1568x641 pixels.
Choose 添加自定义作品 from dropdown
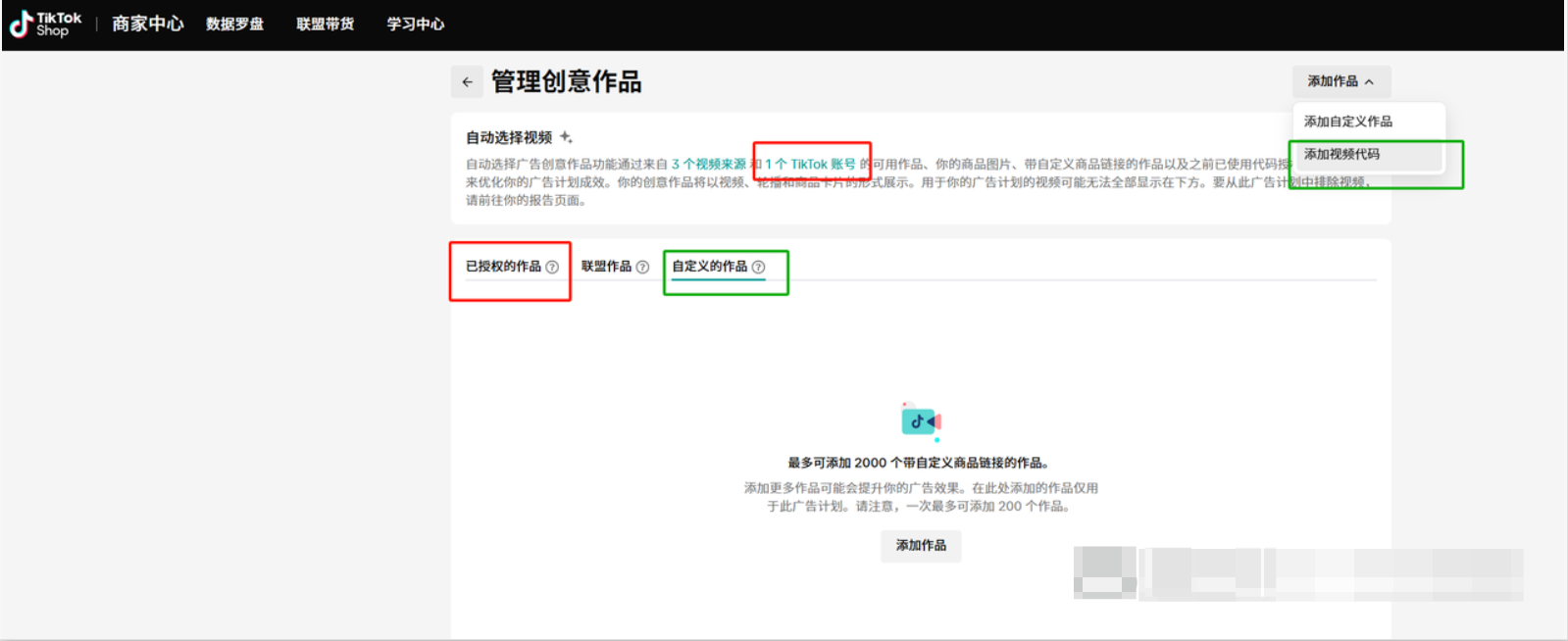pyautogui.click(x=1368, y=122)
